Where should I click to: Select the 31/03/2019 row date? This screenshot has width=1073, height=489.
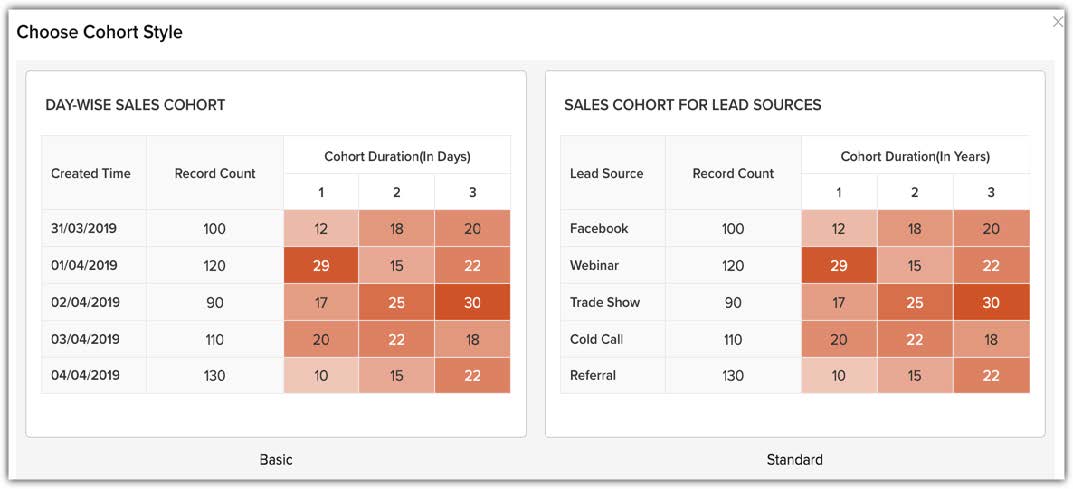(84, 228)
